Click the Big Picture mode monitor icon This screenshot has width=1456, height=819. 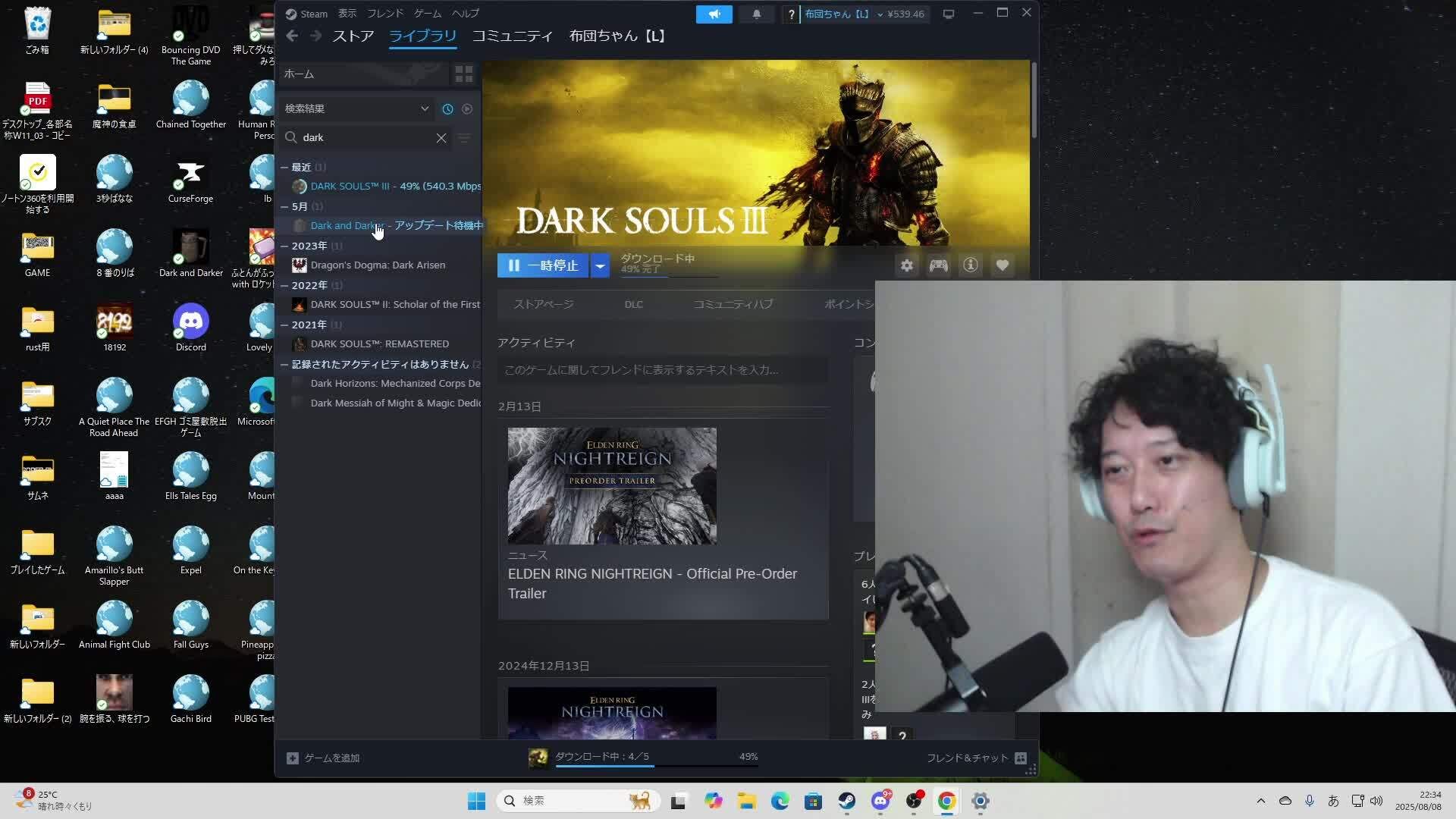(948, 14)
